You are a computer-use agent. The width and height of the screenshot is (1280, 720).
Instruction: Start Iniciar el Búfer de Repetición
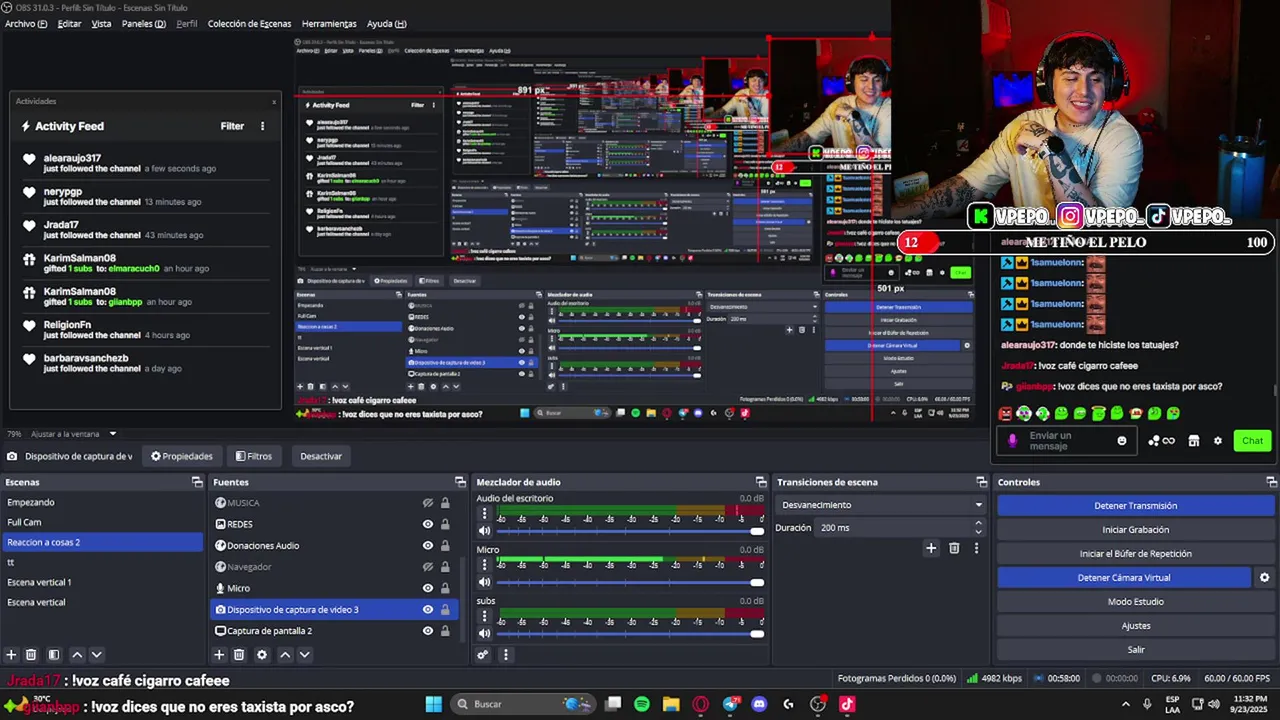pyautogui.click(x=1135, y=554)
